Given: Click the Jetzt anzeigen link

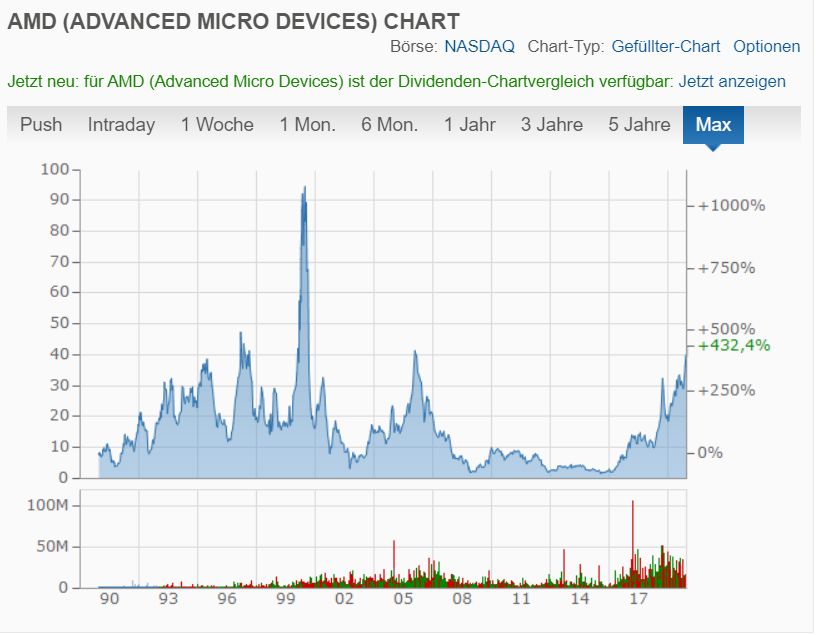Looking at the screenshot, I should [731, 82].
